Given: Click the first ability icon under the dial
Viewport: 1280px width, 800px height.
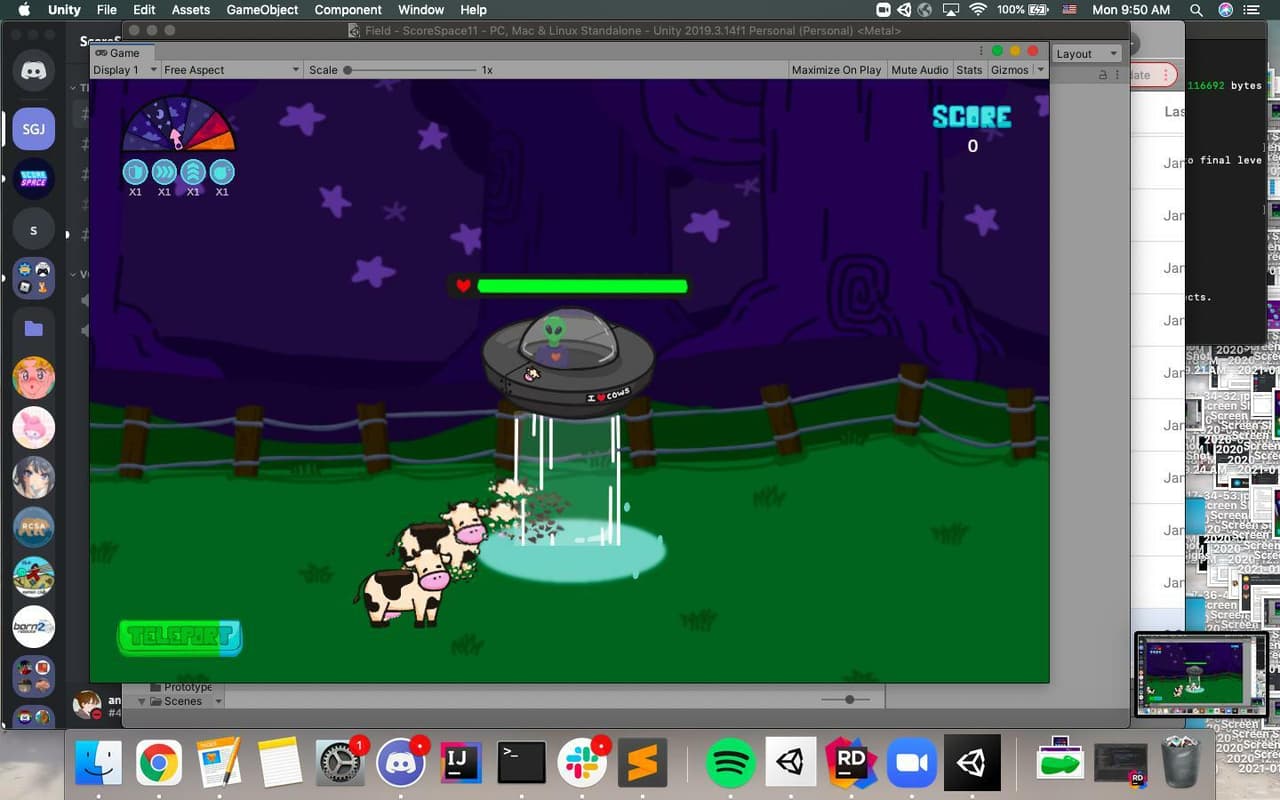Looking at the screenshot, I should (x=135, y=171).
